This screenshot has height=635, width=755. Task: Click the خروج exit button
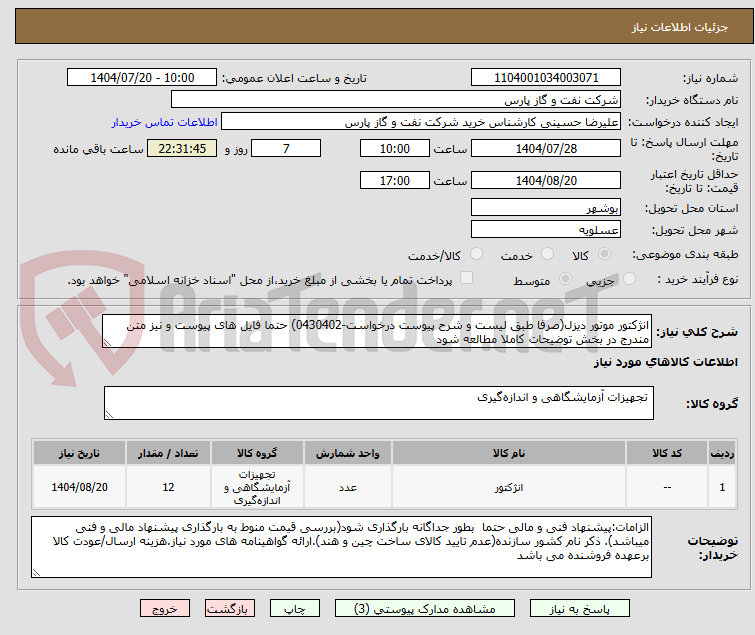[x=165, y=609]
